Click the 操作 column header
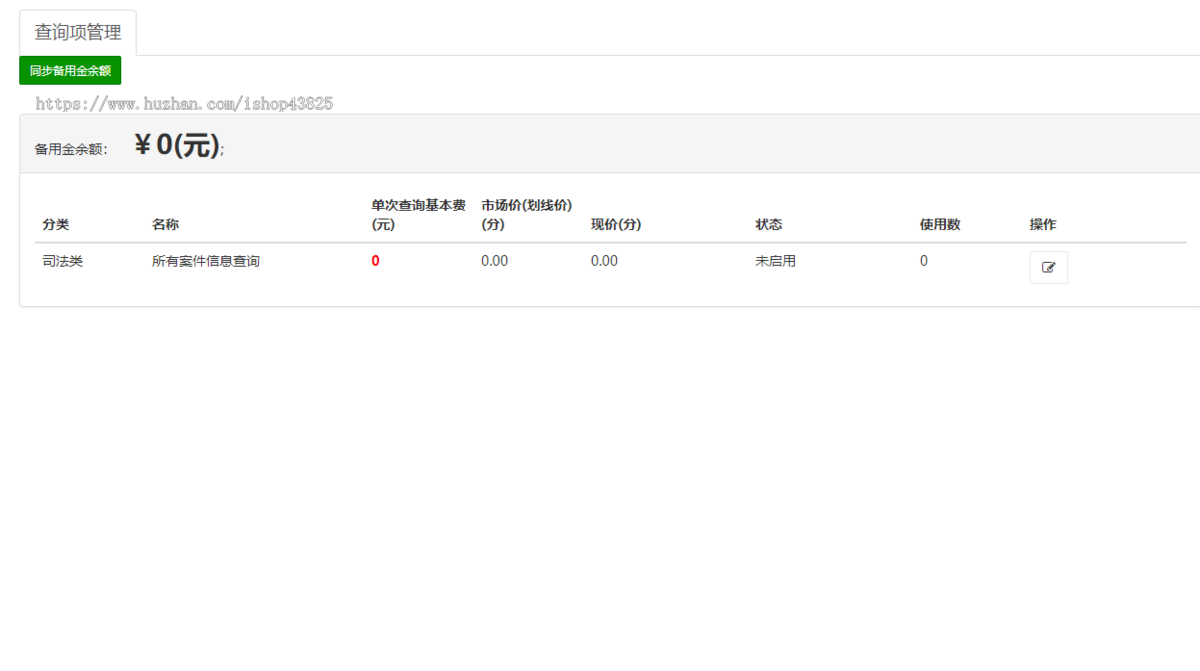The height and width of the screenshot is (671, 1200). (x=1043, y=224)
